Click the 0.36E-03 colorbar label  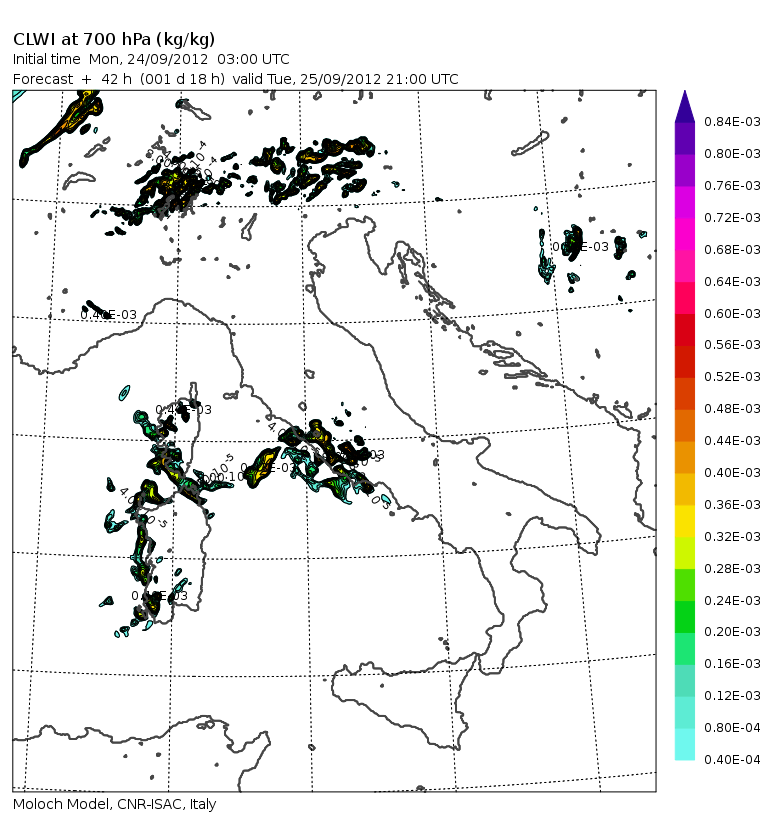point(732,505)
